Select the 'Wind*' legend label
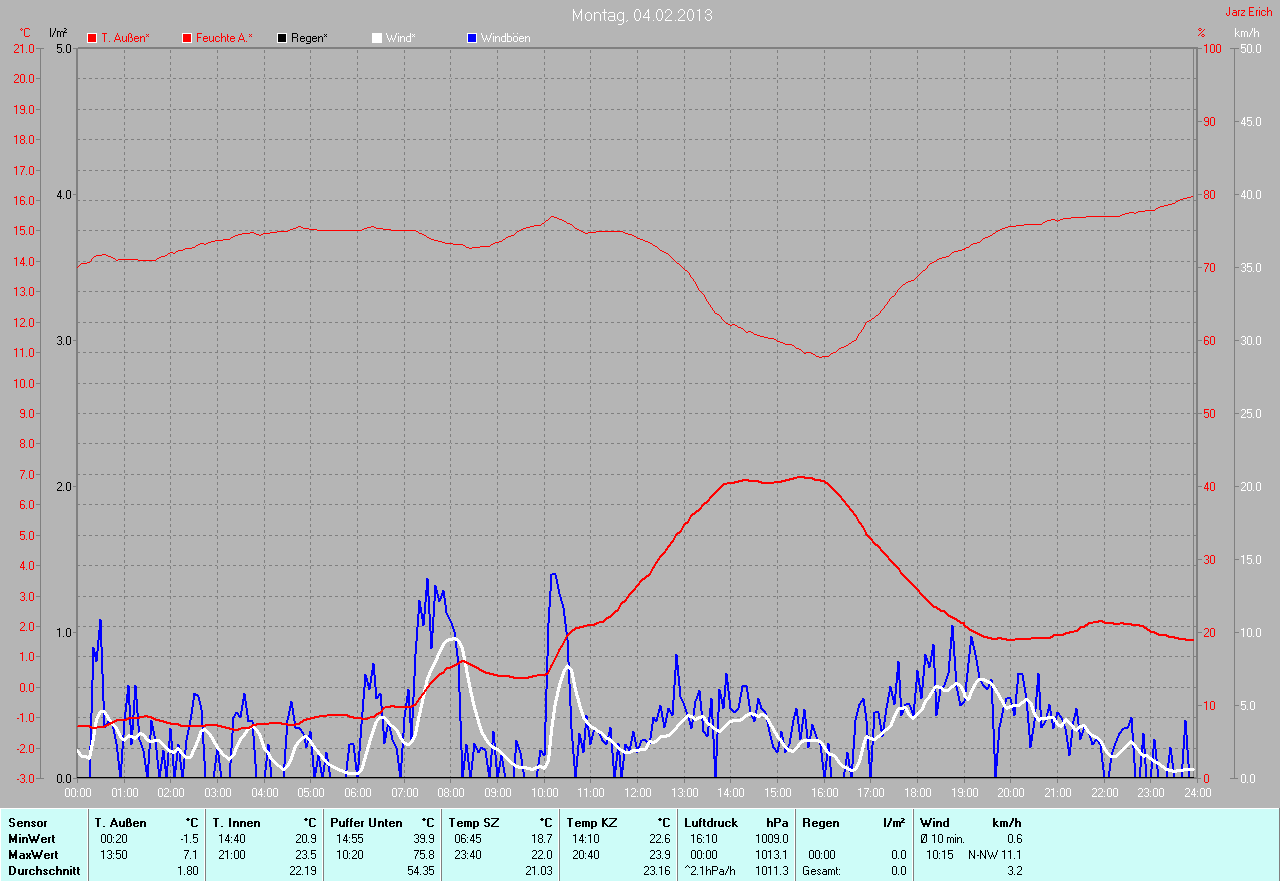This screenshot has width=1280, height=881. 400,38
